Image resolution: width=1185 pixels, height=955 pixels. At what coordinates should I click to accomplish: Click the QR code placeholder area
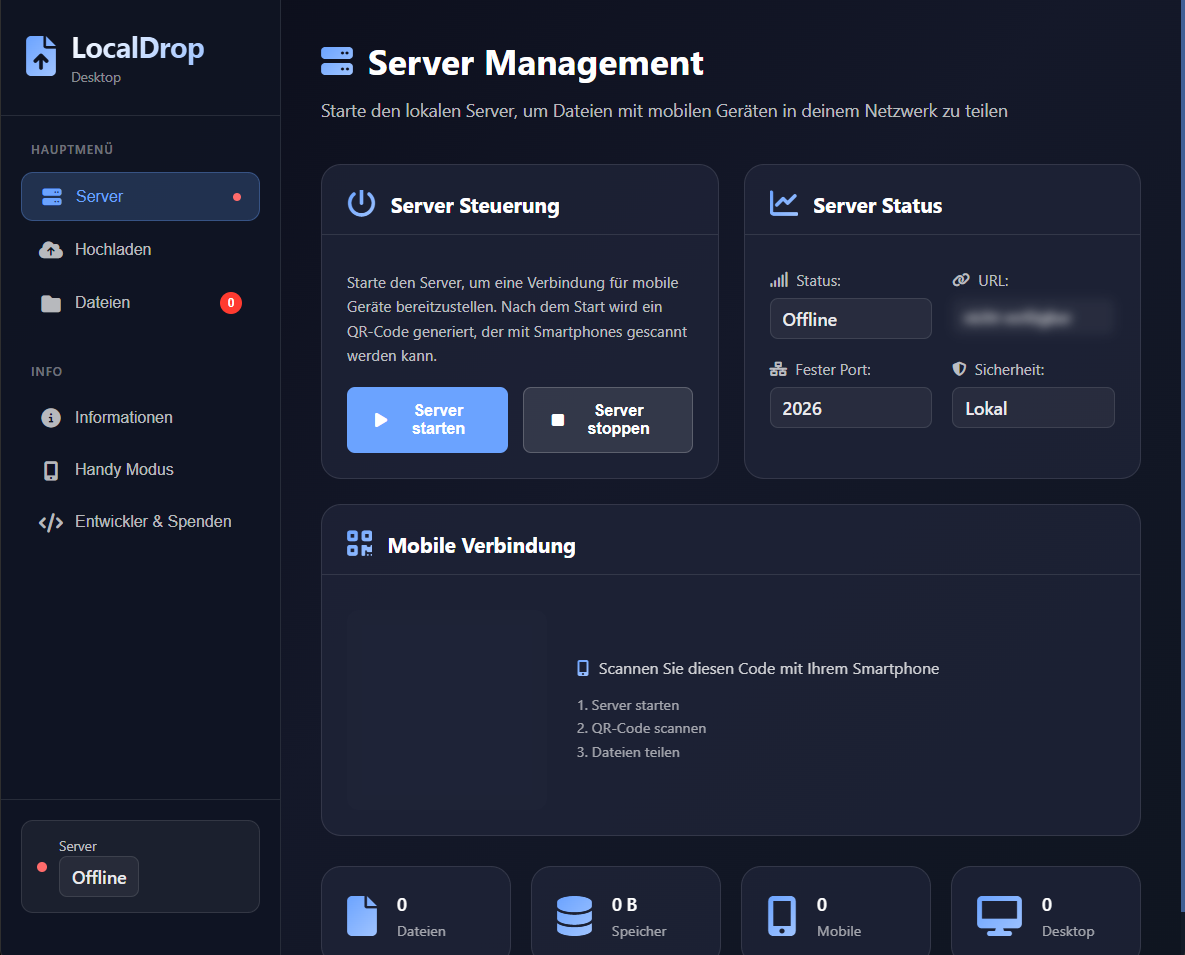[x=446, y=710]
